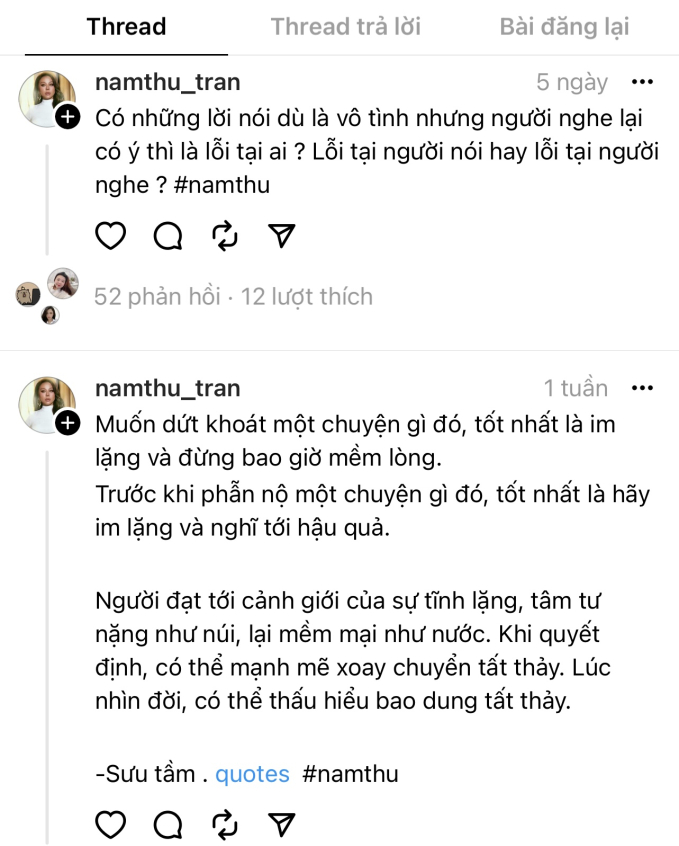Open the replier avatars under first post

[x=47, y=296]
